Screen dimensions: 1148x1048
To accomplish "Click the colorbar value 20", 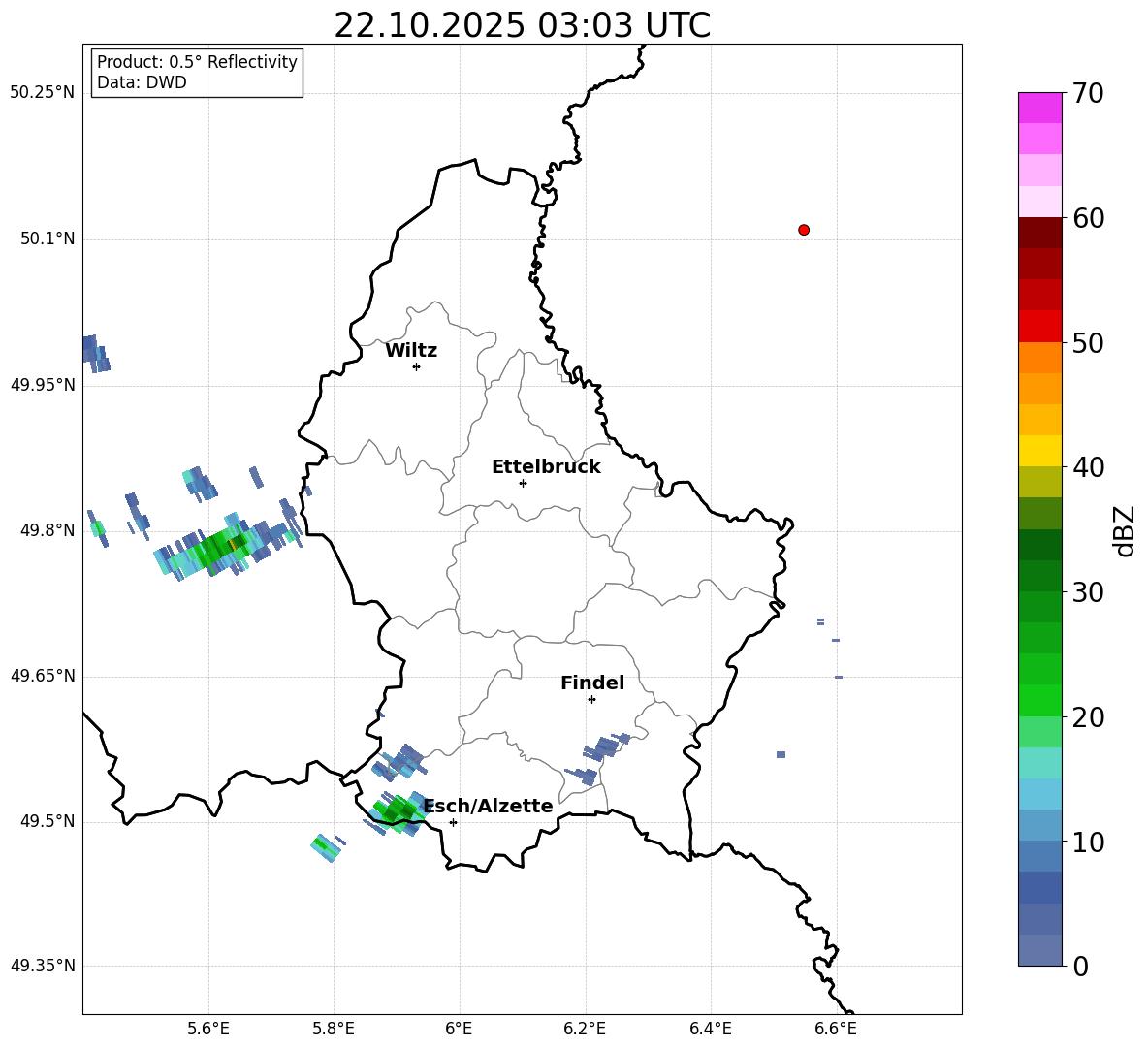I will click(x=1088, y=717).
